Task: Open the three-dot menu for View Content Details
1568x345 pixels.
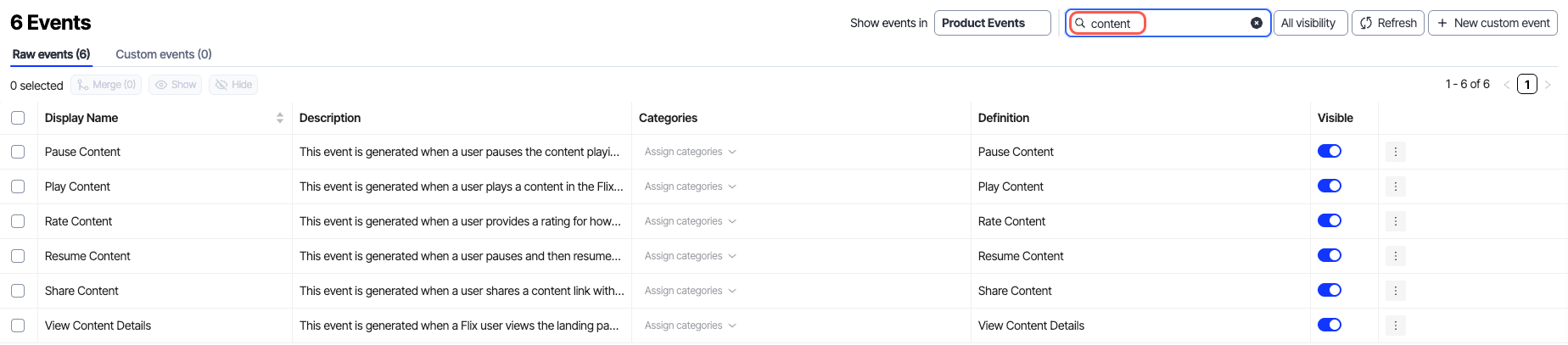Action: pos(1396,326)
